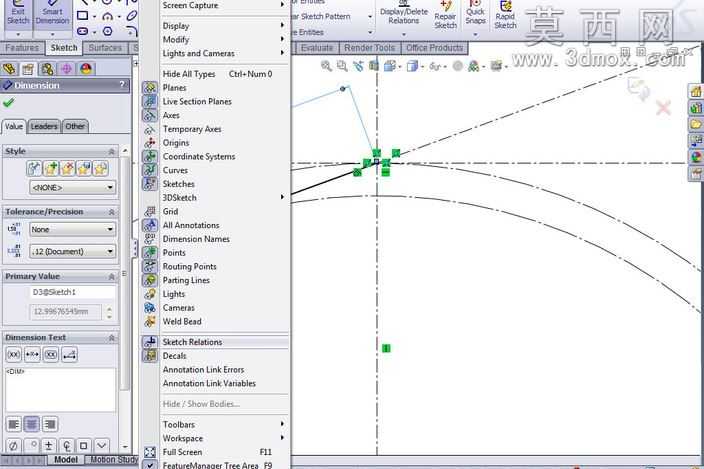This screenshot has width=704, height=469.
Task: Expand the 3DSketch submenu
Action: tap(215, 198)
